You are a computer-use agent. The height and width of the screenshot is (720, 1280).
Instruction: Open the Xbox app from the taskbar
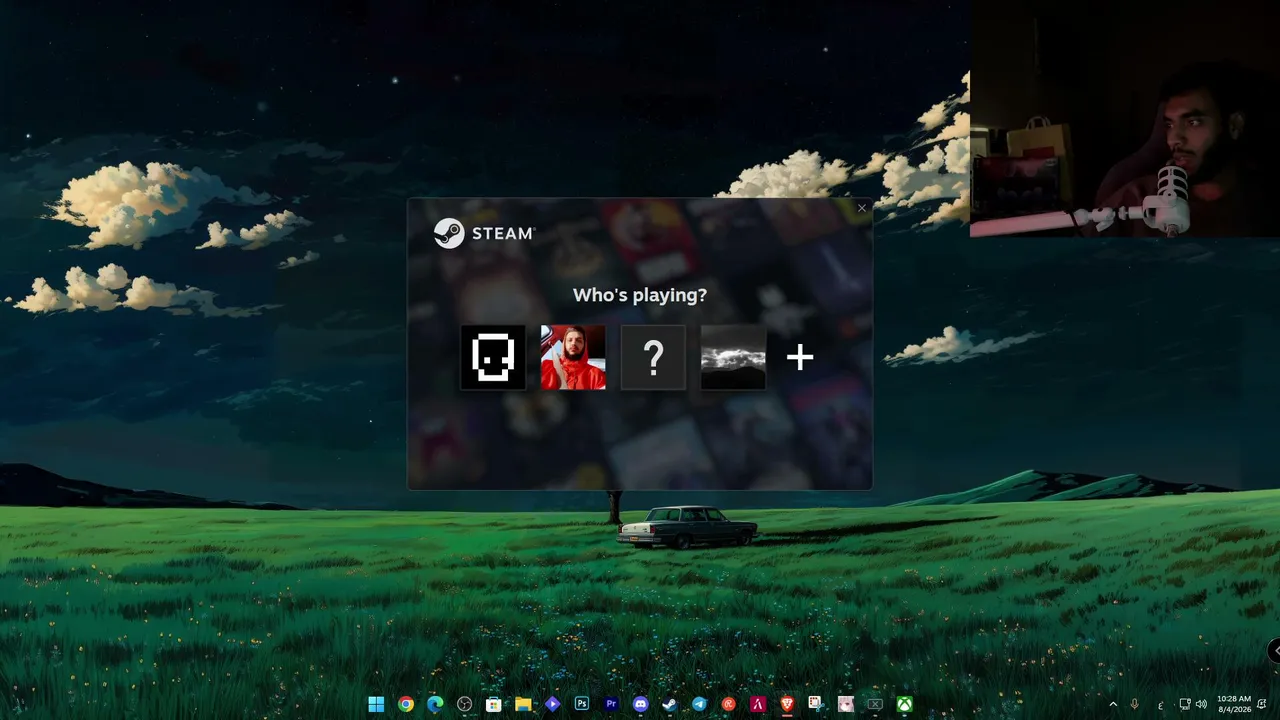coord(904,704)
